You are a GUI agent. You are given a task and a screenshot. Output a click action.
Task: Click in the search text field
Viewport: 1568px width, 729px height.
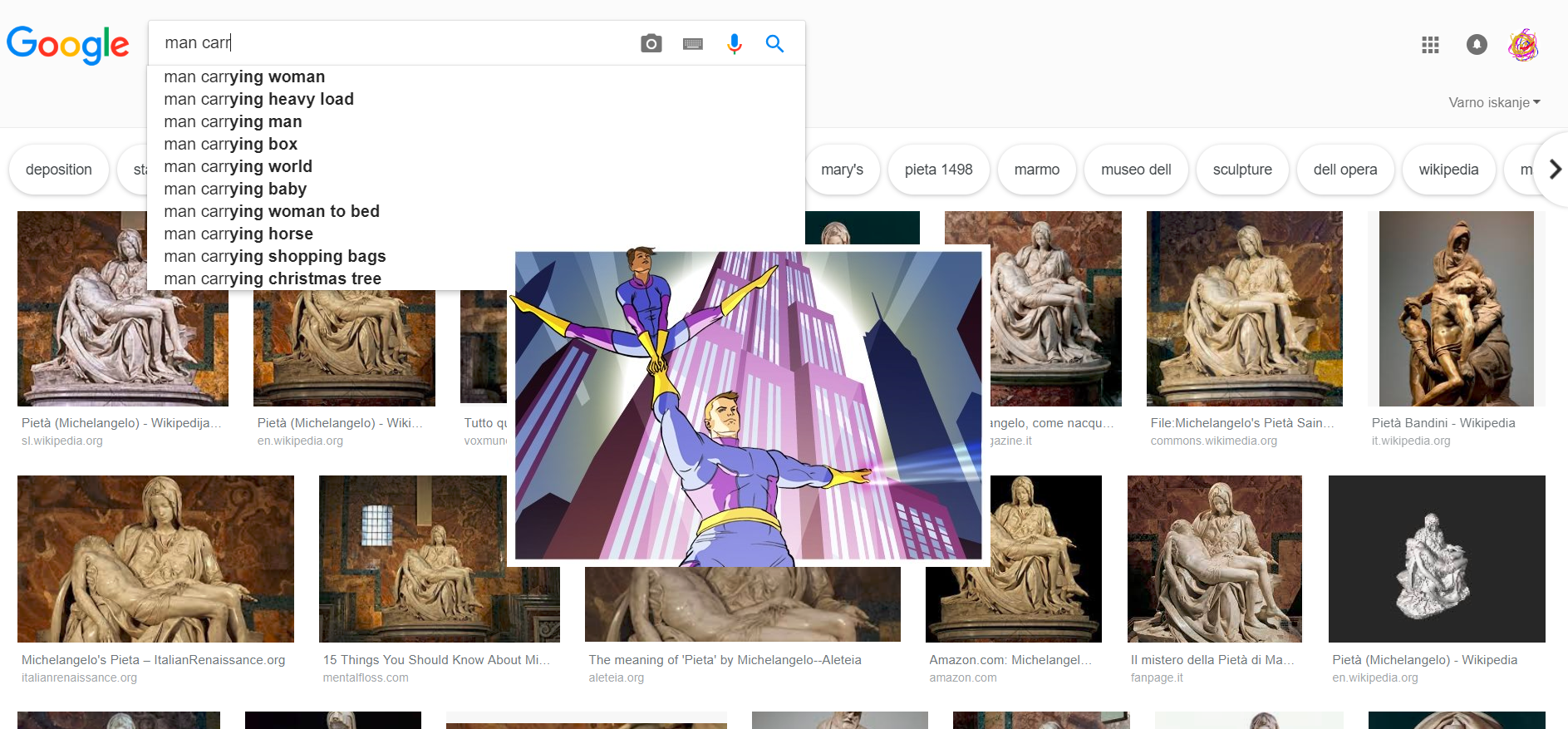[391, 43]
